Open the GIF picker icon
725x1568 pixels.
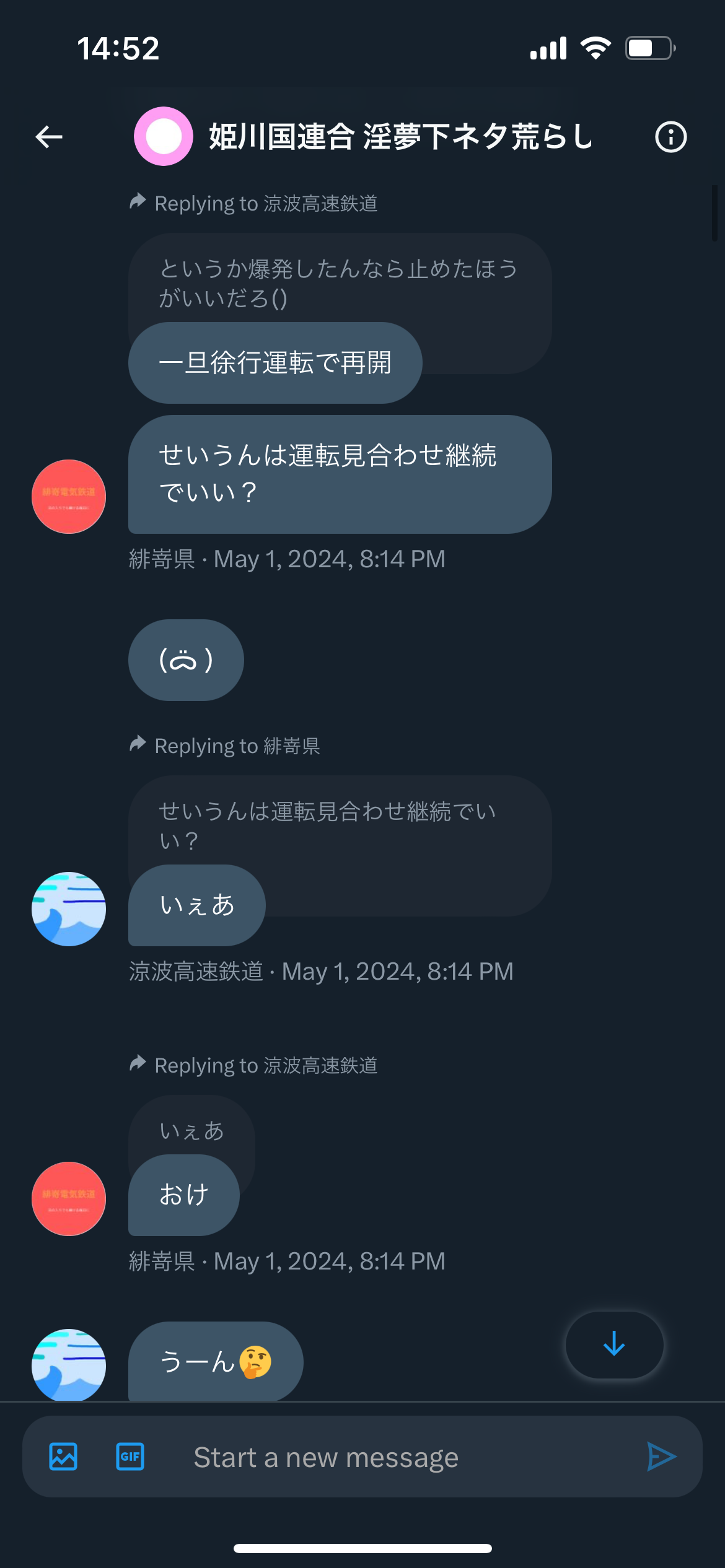point(130,1457)
